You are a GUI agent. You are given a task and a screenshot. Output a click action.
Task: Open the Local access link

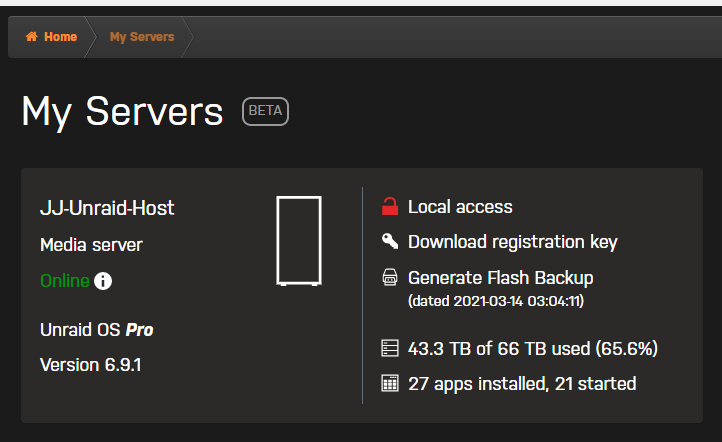[460, 207]
